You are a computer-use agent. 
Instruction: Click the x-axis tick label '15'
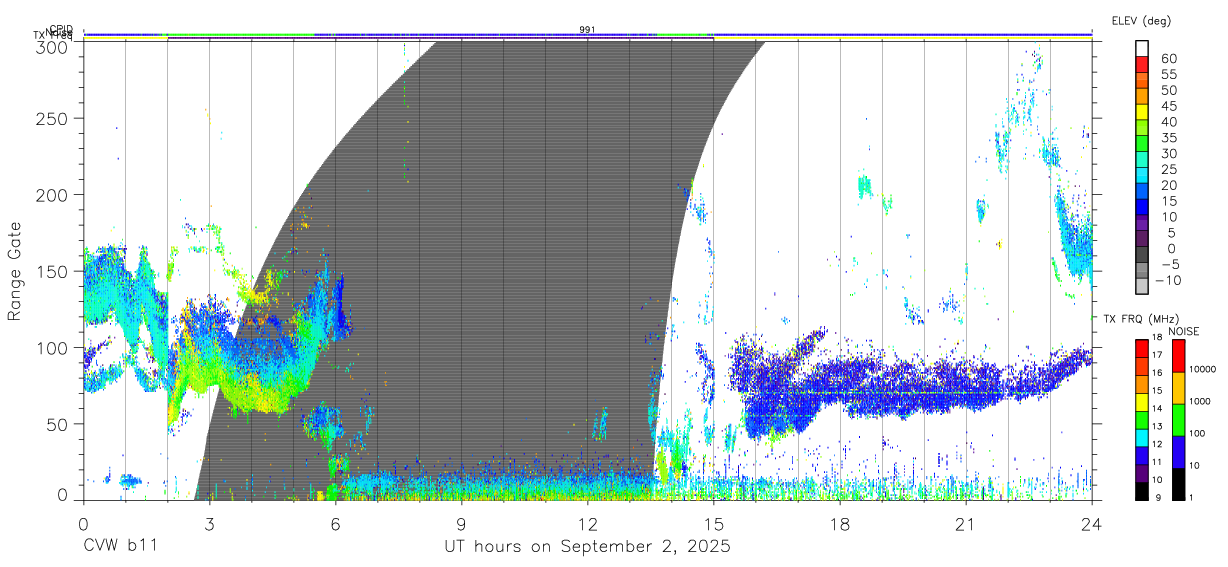click(714, 524)
